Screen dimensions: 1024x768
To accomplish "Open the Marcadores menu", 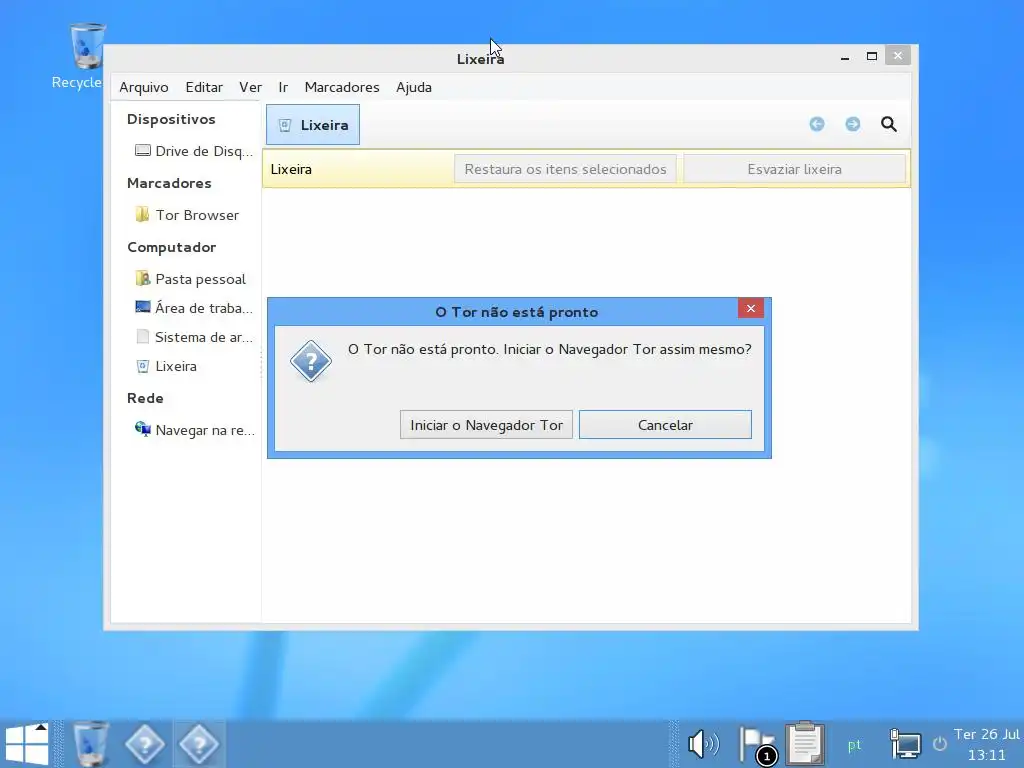I will click(x=342, y=88).
